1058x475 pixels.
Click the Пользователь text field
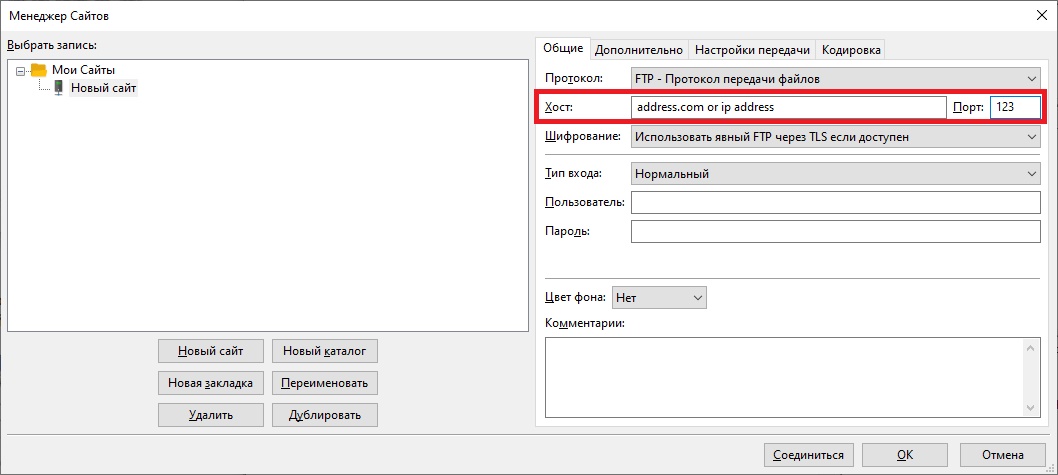[x=835, y=203]
